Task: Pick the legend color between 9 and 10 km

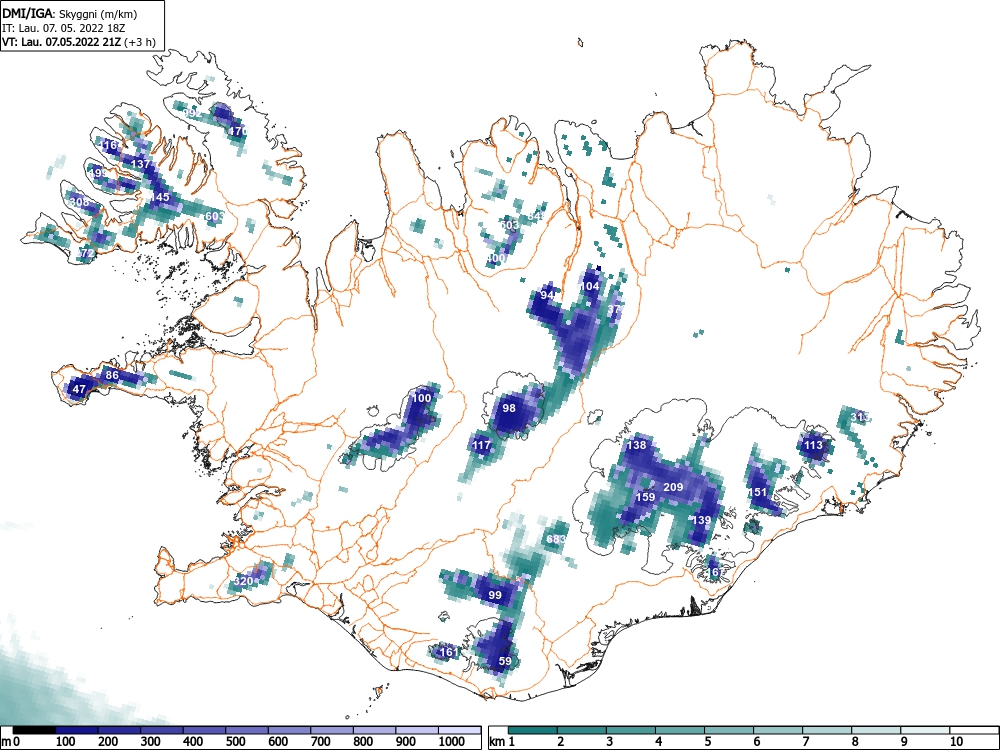Action: tap(925, 730)
